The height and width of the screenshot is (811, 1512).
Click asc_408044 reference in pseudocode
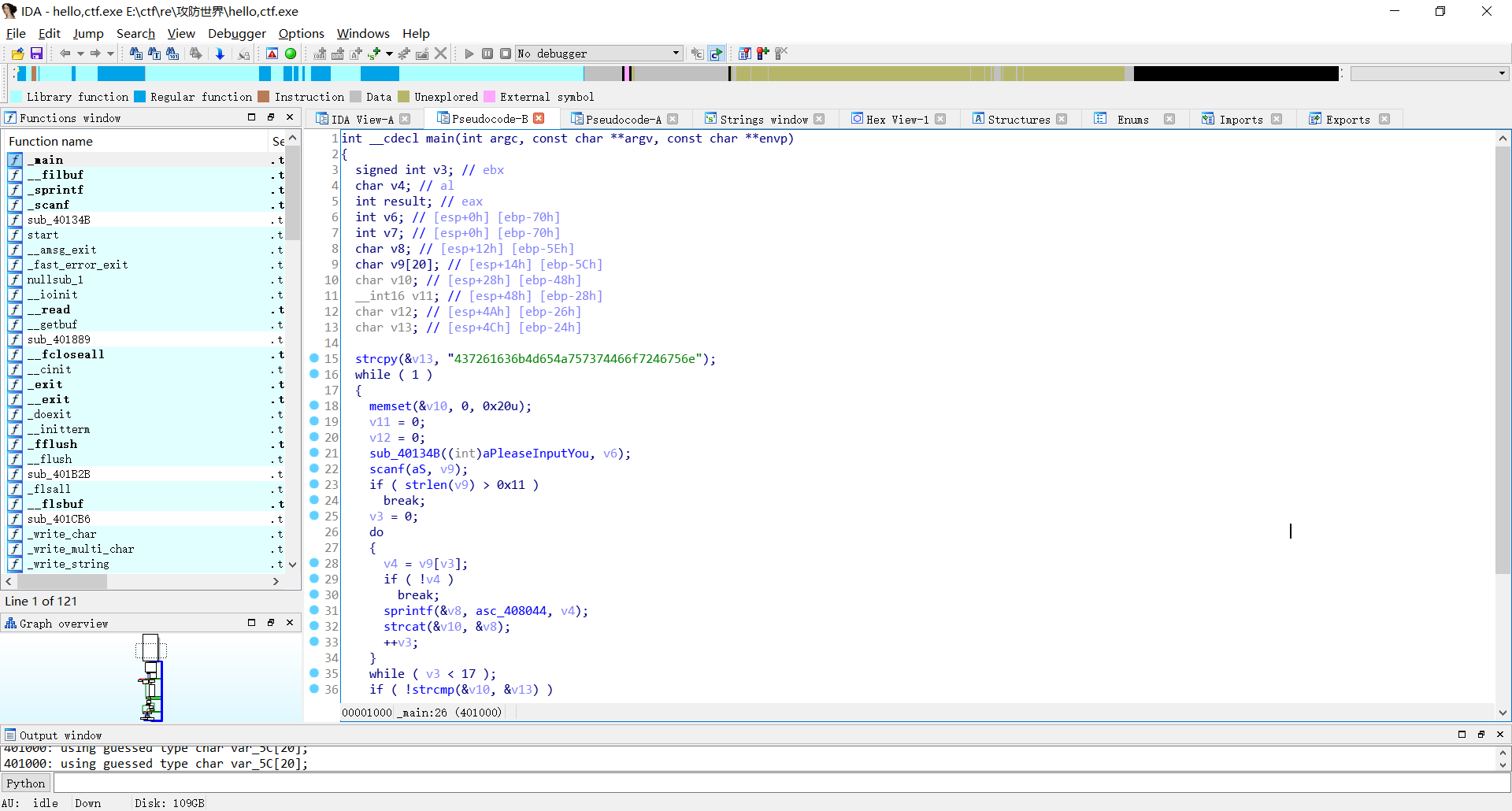[x=511, y=611]
